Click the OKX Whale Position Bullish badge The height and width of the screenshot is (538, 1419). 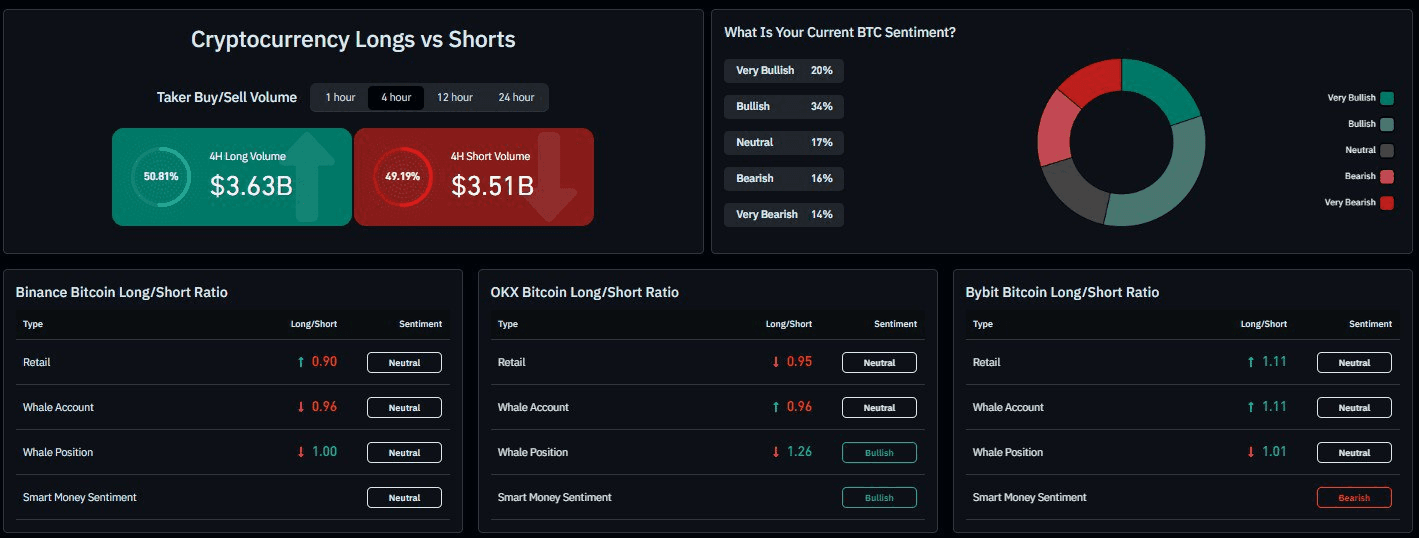(879, 453)
